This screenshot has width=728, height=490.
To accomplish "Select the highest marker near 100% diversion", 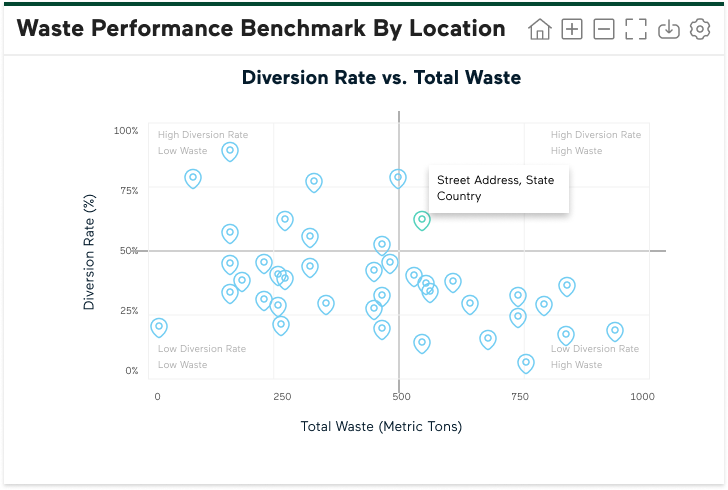I will pyautogui.click(x=230, y=151).
